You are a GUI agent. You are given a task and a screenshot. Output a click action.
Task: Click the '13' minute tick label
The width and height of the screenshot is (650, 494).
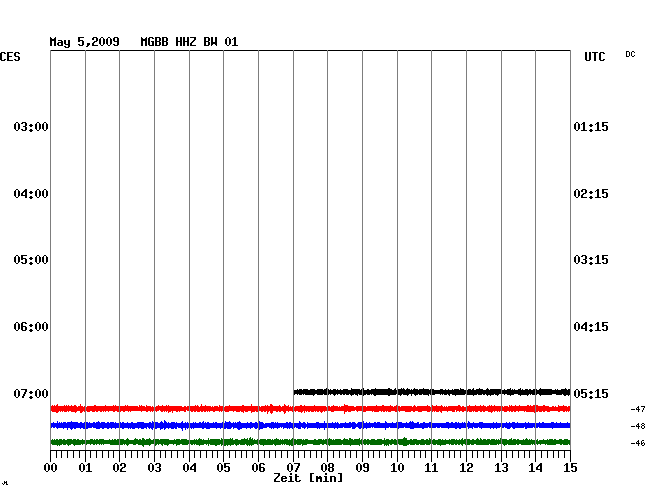pyautogui.click(x=501, y=468)
